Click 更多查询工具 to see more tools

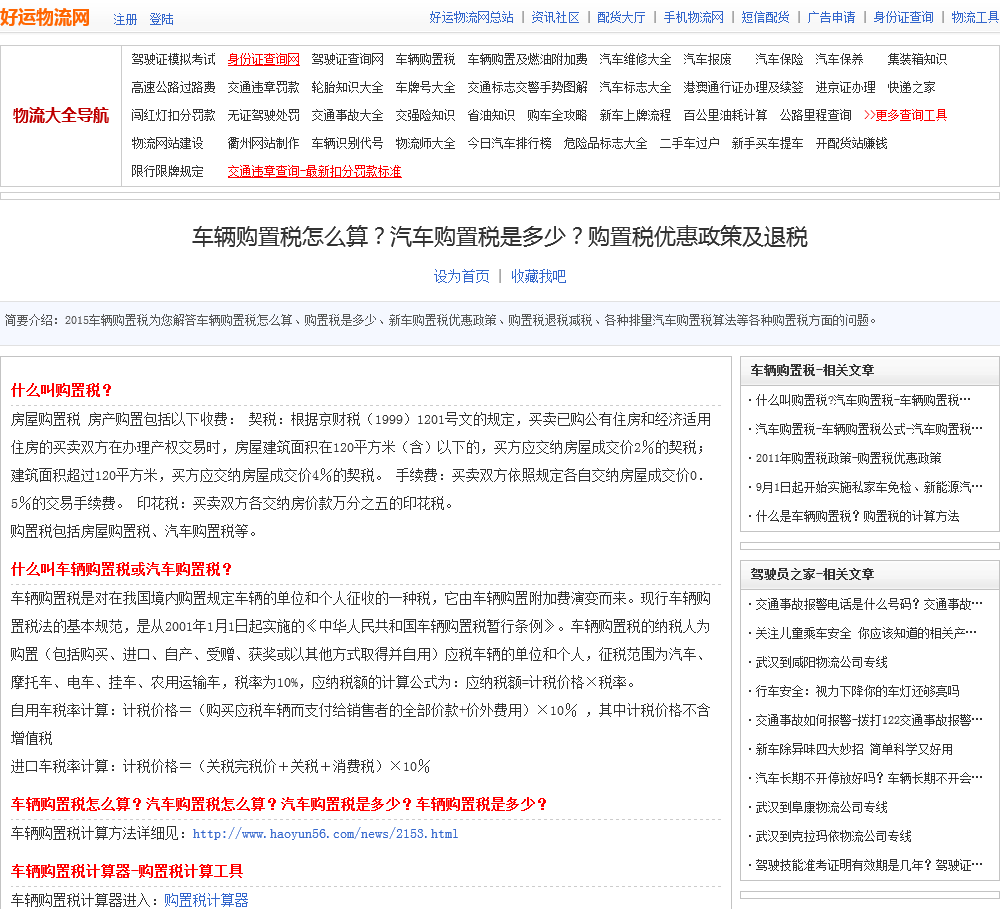(905, 115)
